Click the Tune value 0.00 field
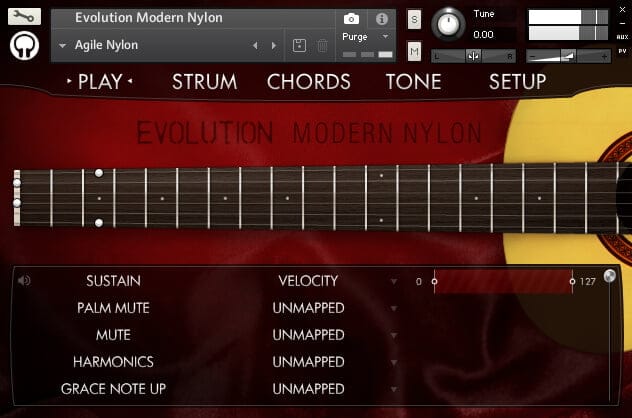This screenshot has height=418, width=632. tap(483, 35)
